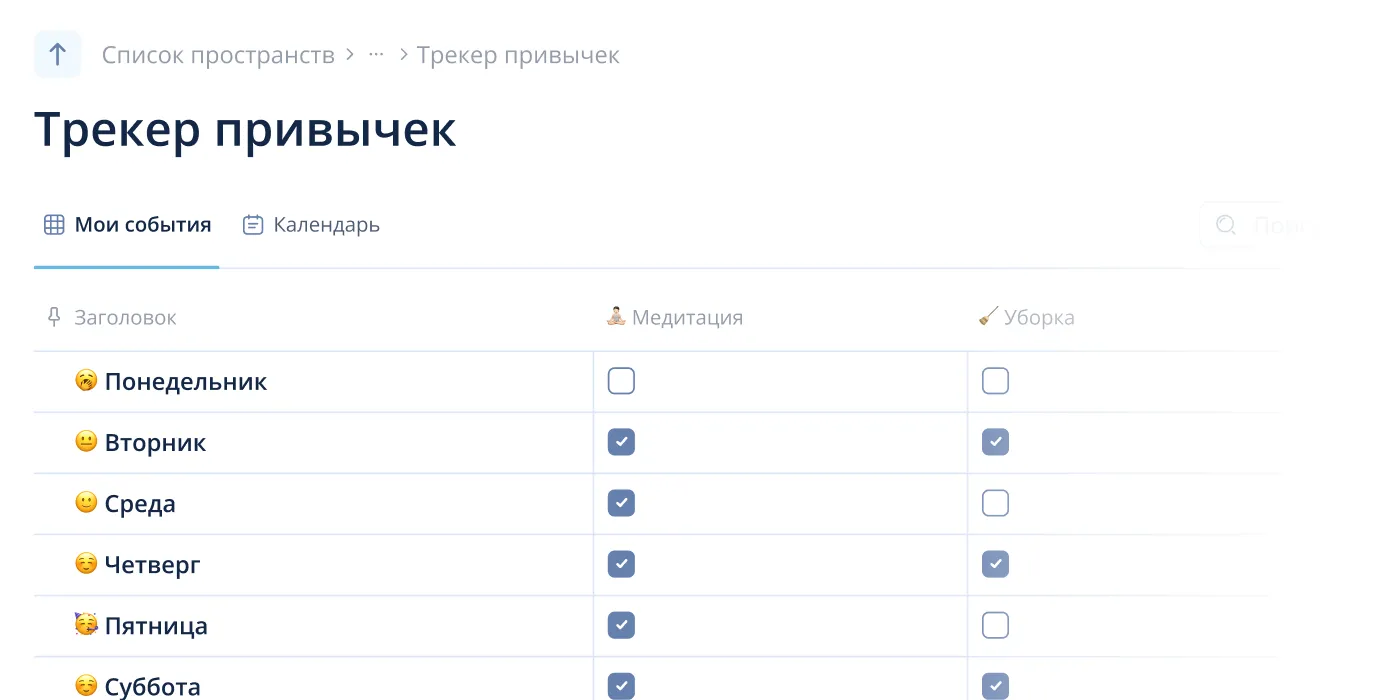Open the Трекер привычек breadcrumb link

[x=518, y=55]
